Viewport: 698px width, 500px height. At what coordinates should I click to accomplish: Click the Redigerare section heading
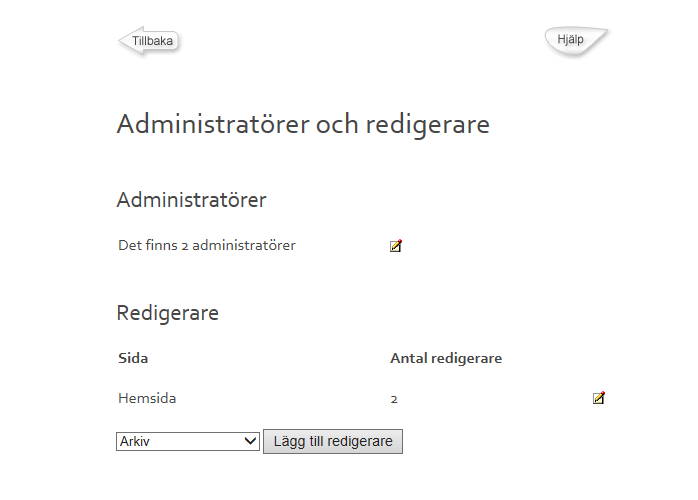168,313
